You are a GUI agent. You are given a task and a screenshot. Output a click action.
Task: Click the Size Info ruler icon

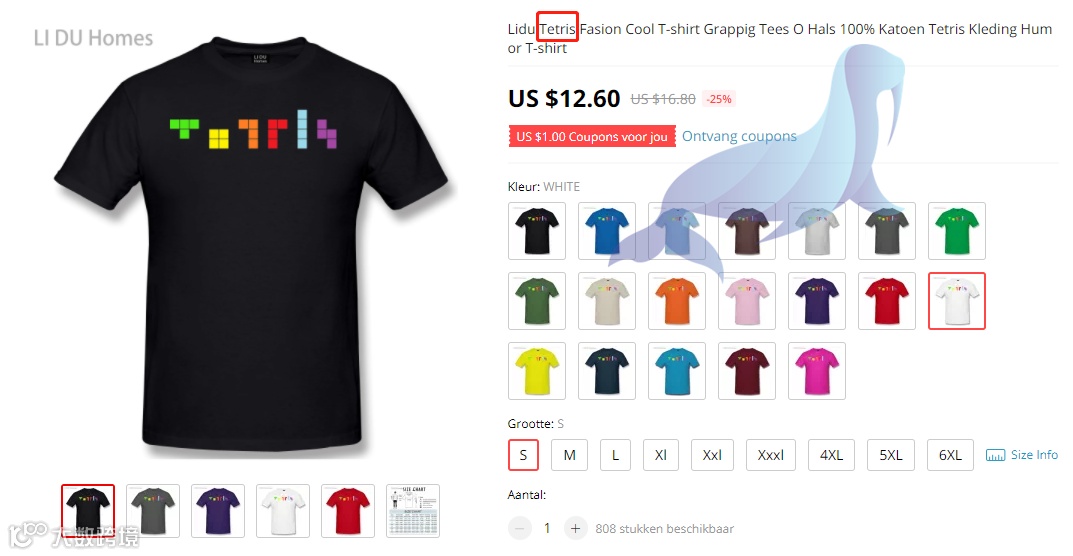click(995, 455)
